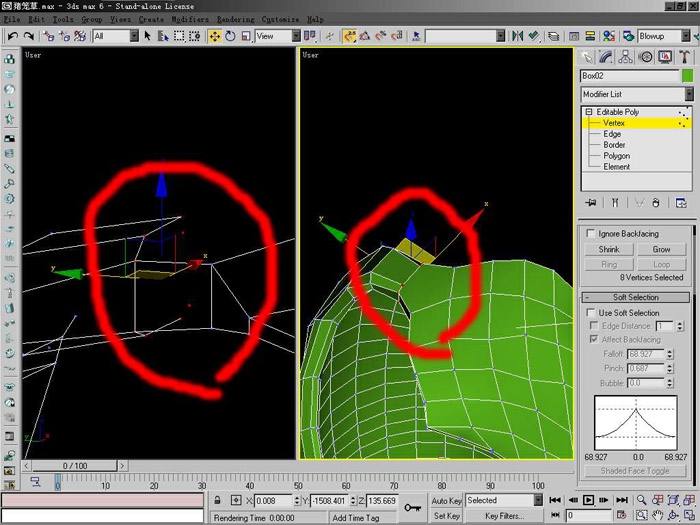Screen dimensions: 700x525
Task: Click the Zoom magnifier viewport control
Action: 642,500
